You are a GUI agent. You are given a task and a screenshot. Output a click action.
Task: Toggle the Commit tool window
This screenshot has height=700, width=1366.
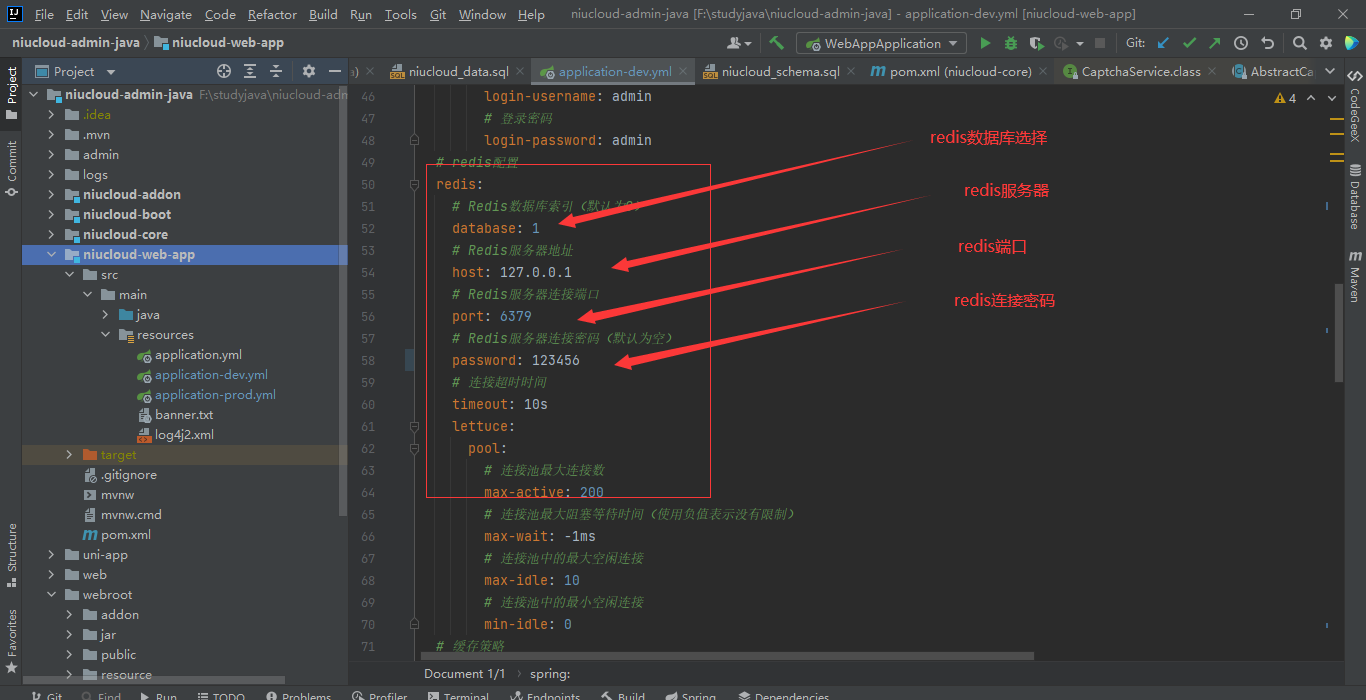coord(12,166)
